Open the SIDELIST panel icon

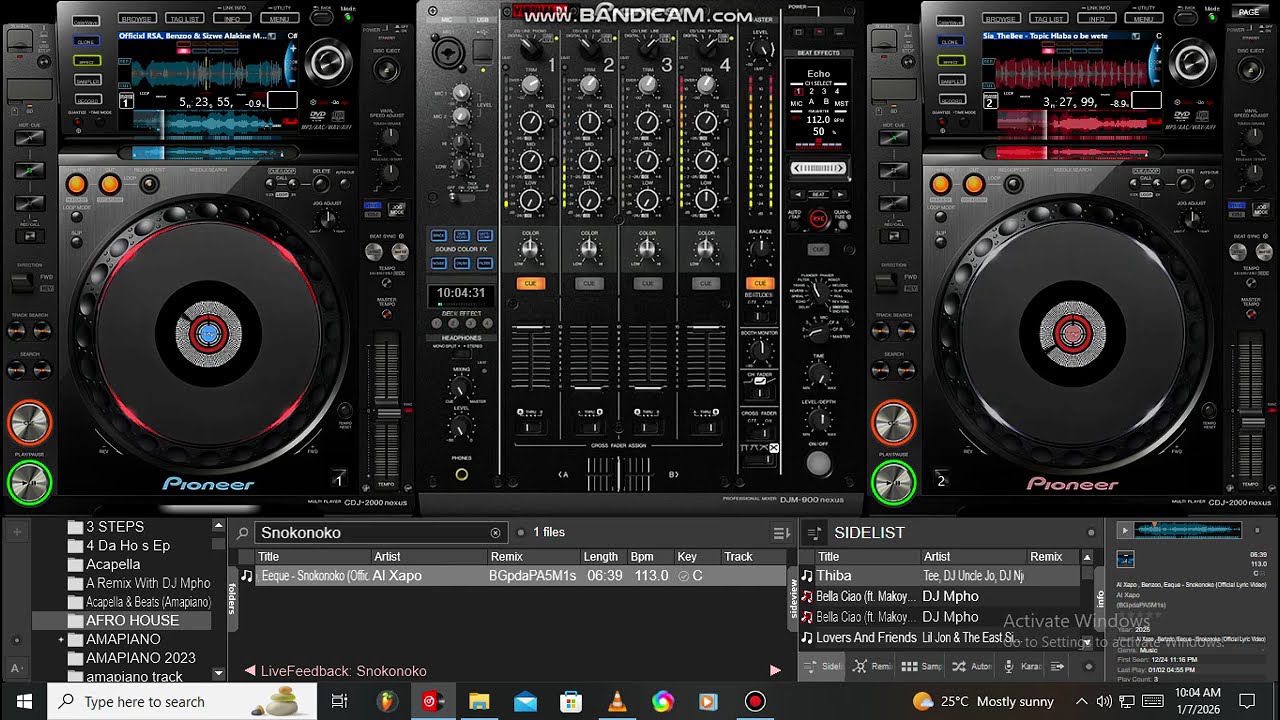(814, 533)
